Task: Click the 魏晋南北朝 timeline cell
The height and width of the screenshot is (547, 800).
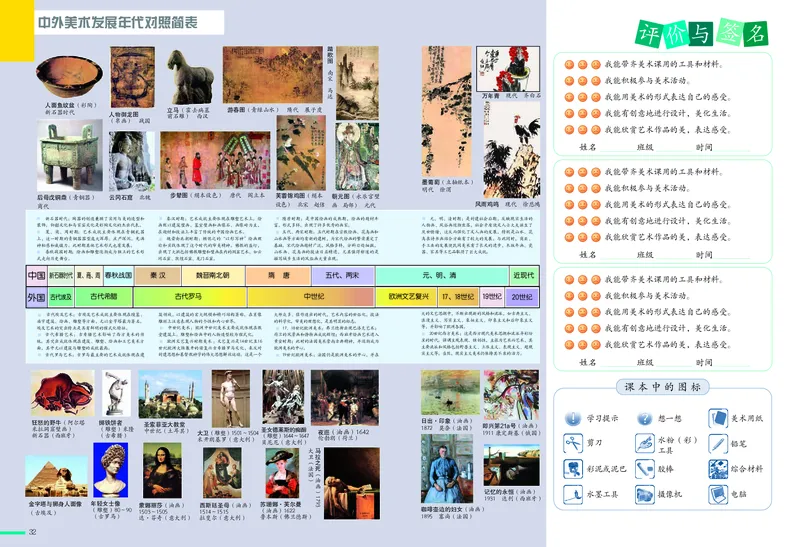Action: point(213,276)
